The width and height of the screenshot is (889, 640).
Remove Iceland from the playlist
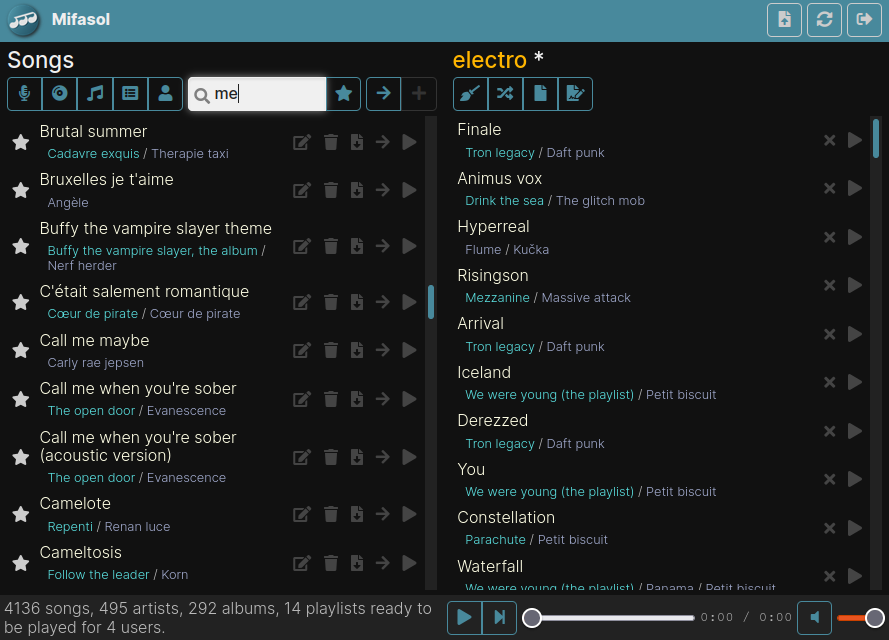tap(829, 383)
